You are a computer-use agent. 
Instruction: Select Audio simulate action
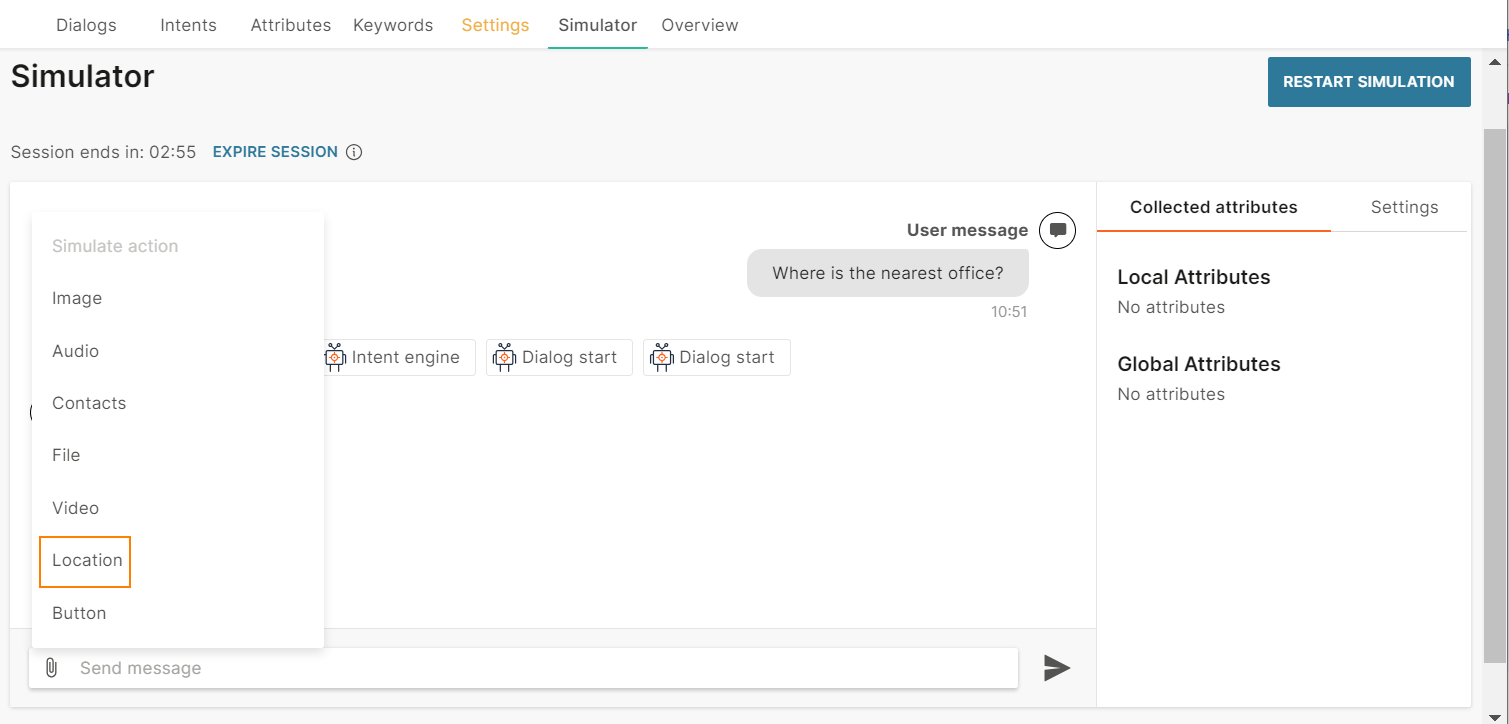(x=76, y=351)
